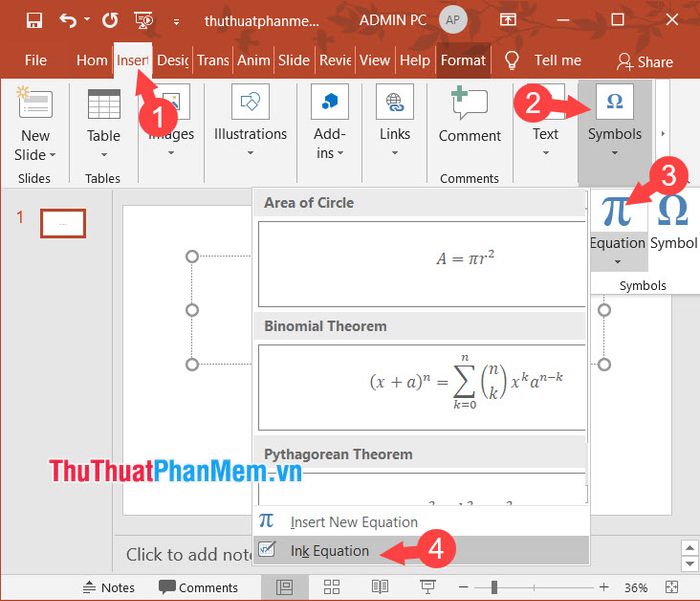700x601 pixels.
Task: Open Ribbon Display Options icon
Action: [508, 19]
